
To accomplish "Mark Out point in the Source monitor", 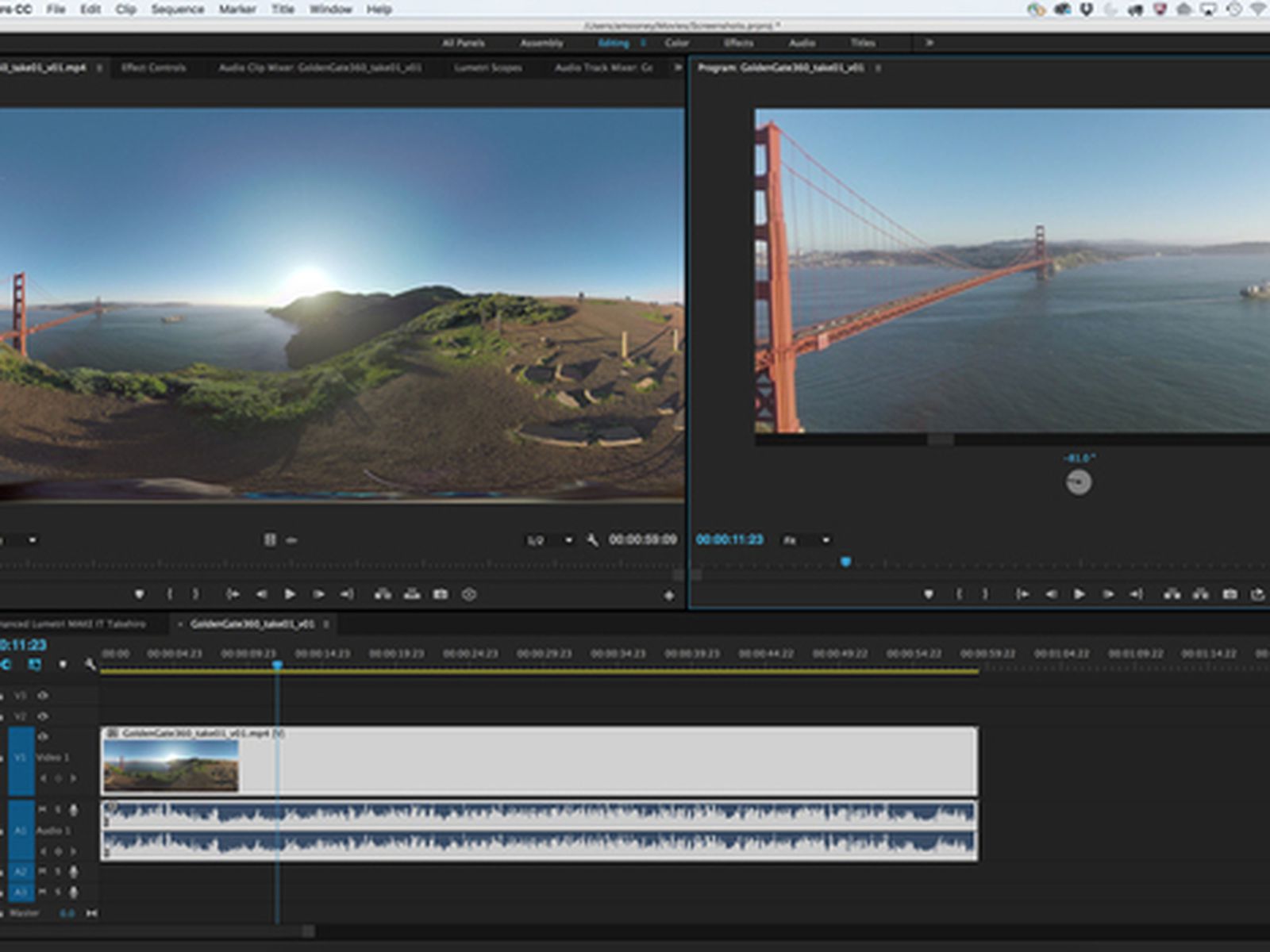I will (195, 594).
